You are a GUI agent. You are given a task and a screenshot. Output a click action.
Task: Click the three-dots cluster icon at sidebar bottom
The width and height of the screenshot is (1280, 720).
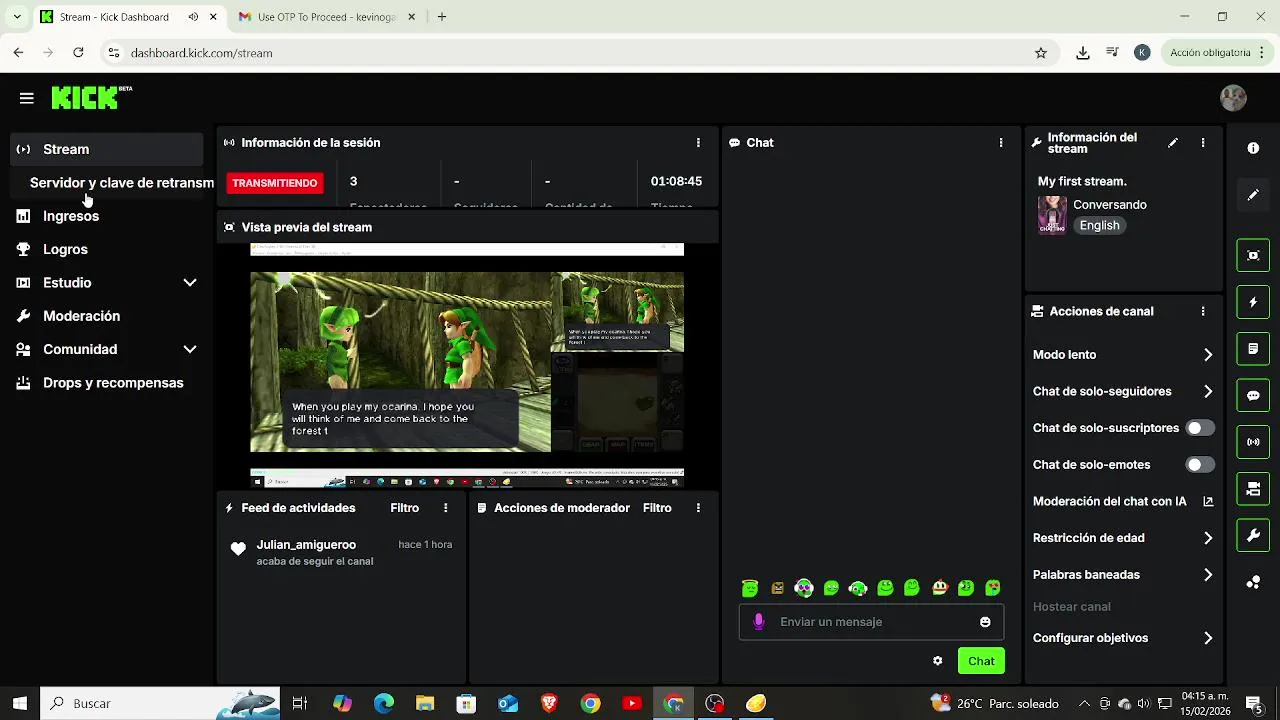point(1253,583)
